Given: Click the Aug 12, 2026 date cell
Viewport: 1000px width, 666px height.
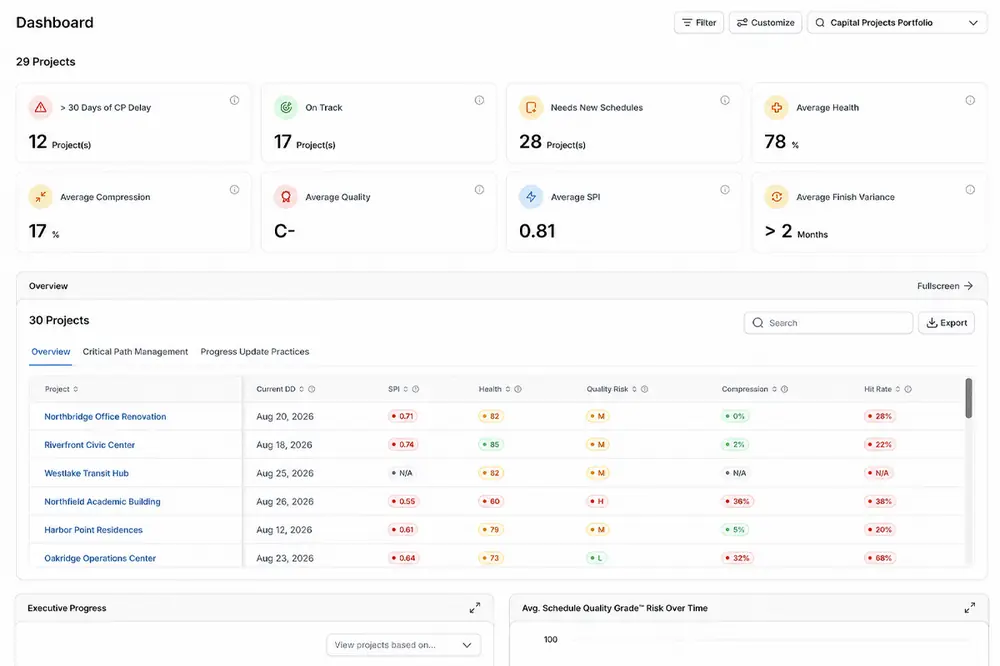Looking at the screenshot, I should 284,529.
